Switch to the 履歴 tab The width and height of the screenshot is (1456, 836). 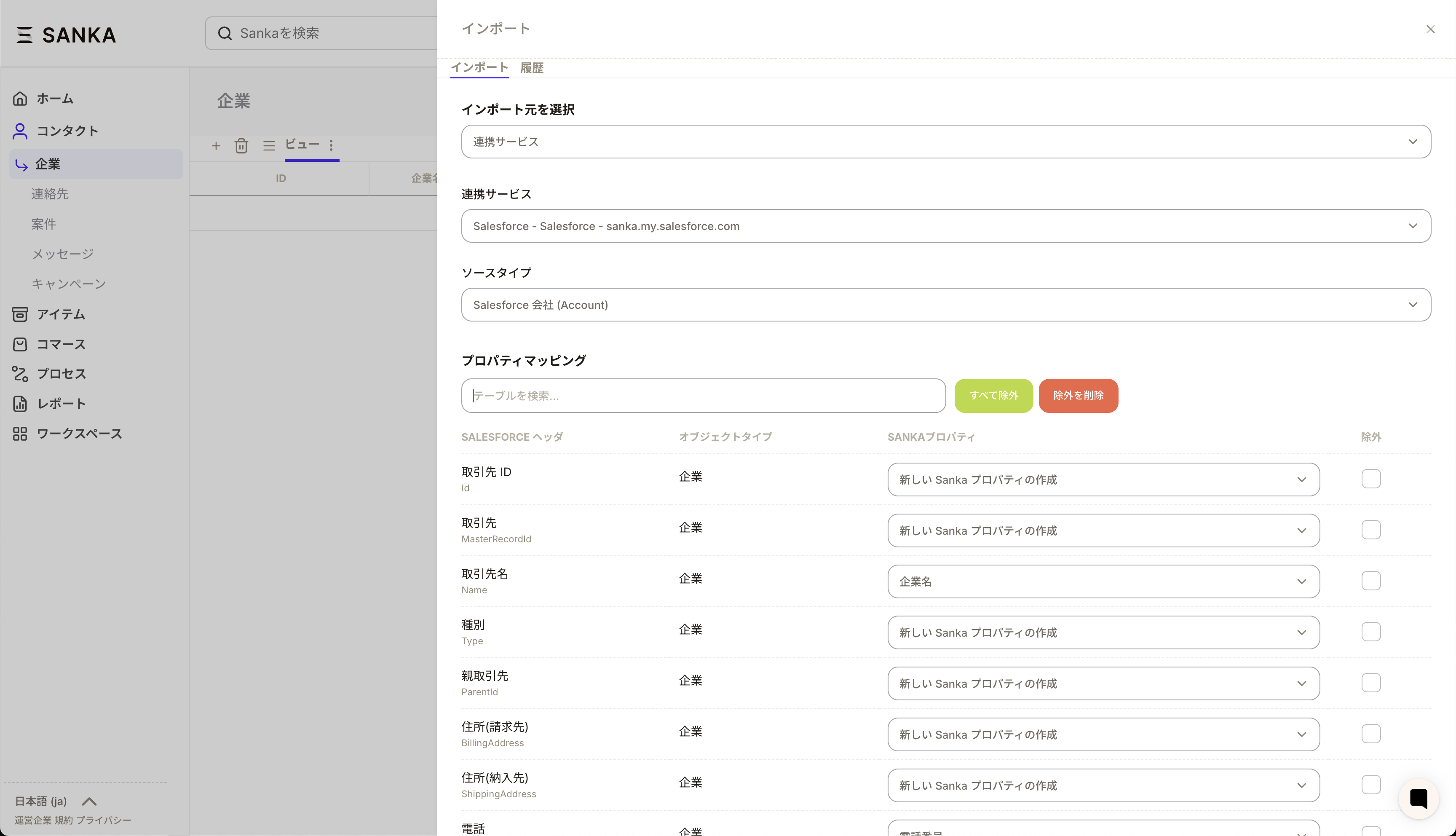pyautogui.click(x=531, y=68)
